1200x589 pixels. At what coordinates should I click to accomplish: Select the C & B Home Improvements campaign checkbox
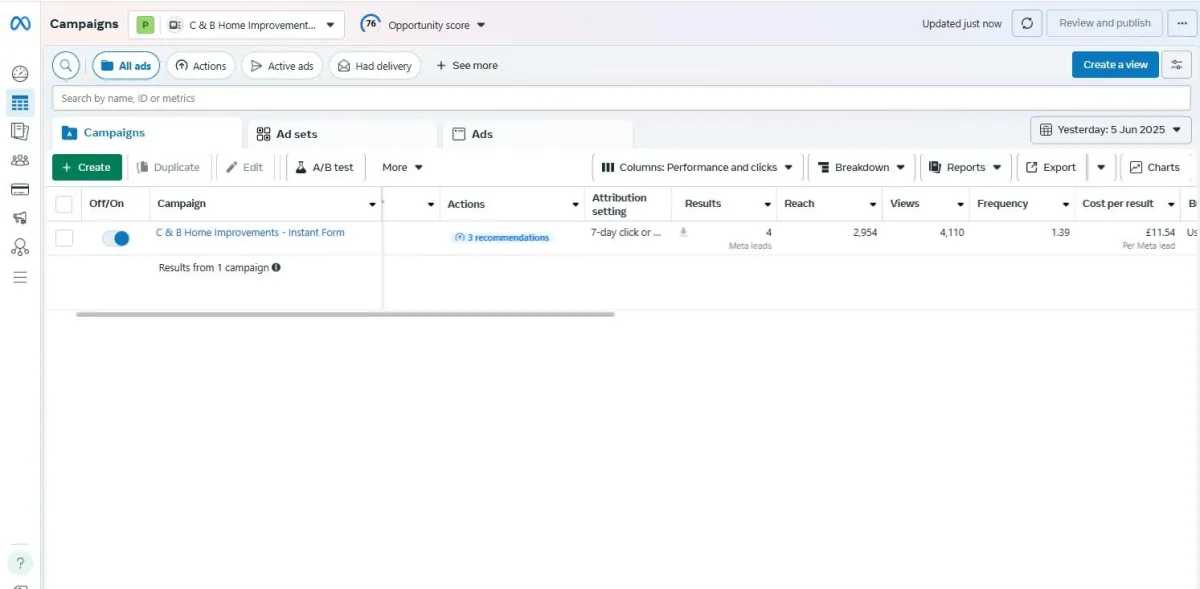64,238
